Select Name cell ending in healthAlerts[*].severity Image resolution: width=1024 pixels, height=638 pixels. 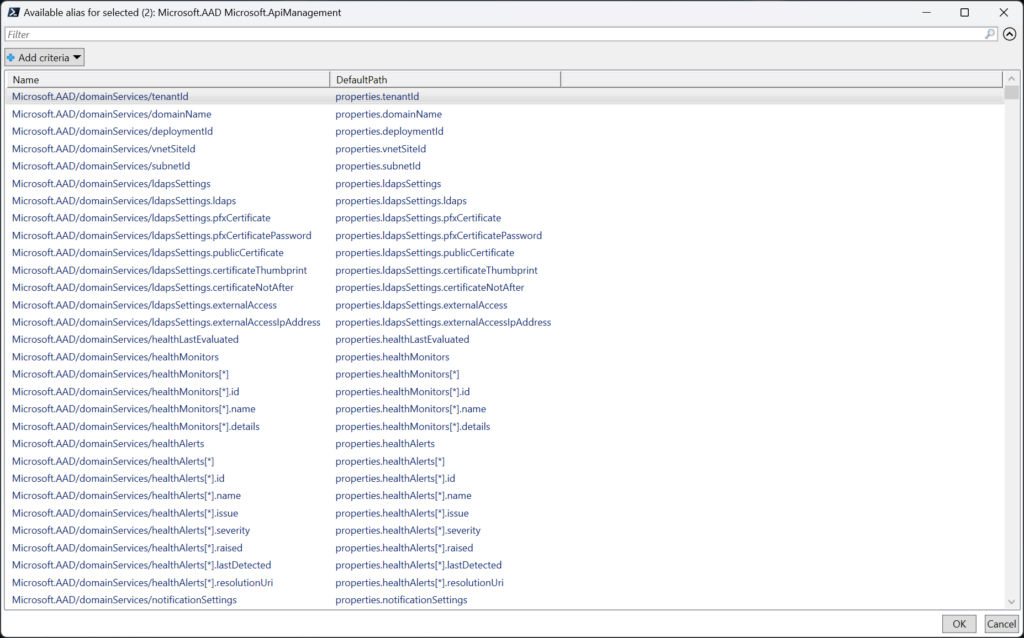point(131,530)
